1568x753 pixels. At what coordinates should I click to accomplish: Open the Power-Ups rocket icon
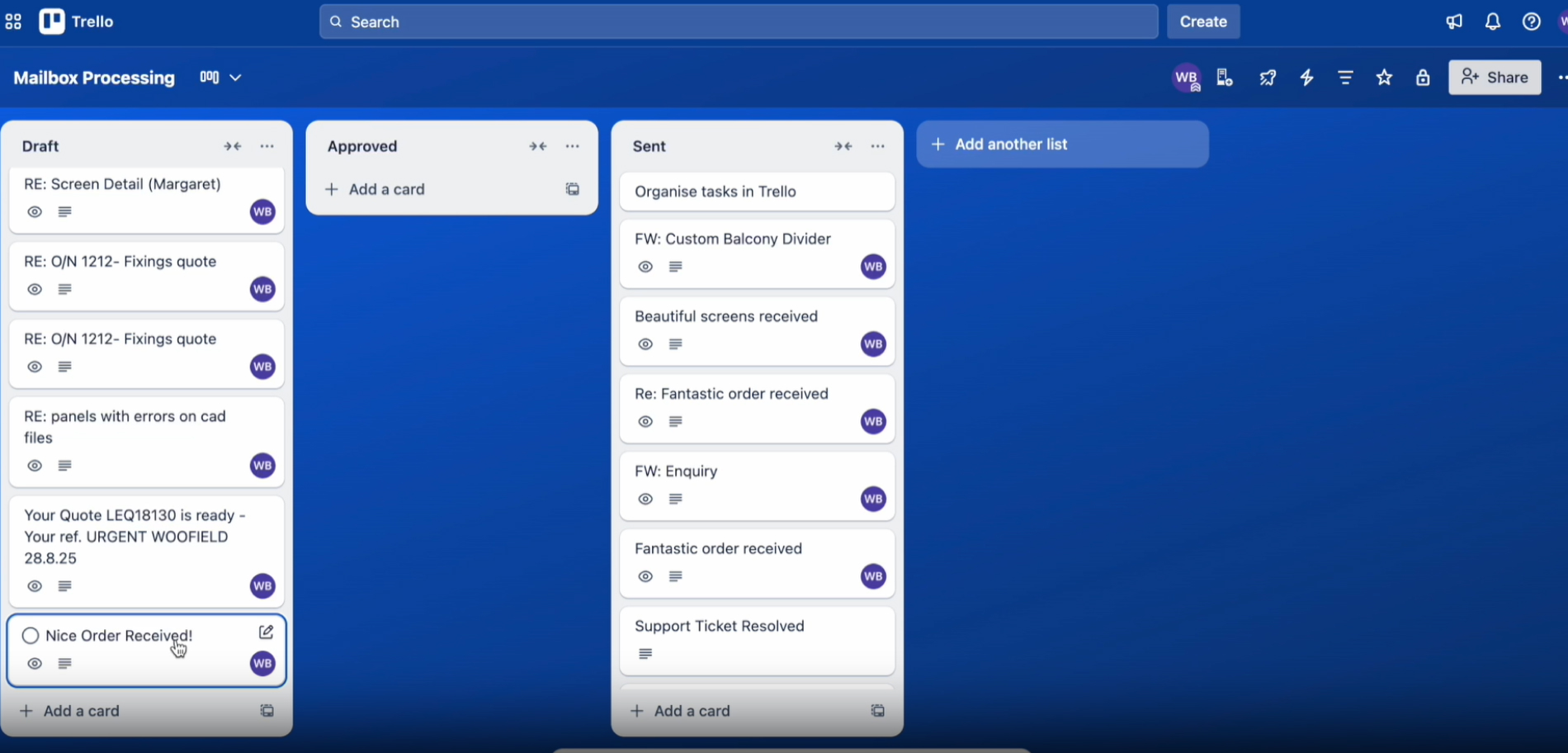point(1268,77)
